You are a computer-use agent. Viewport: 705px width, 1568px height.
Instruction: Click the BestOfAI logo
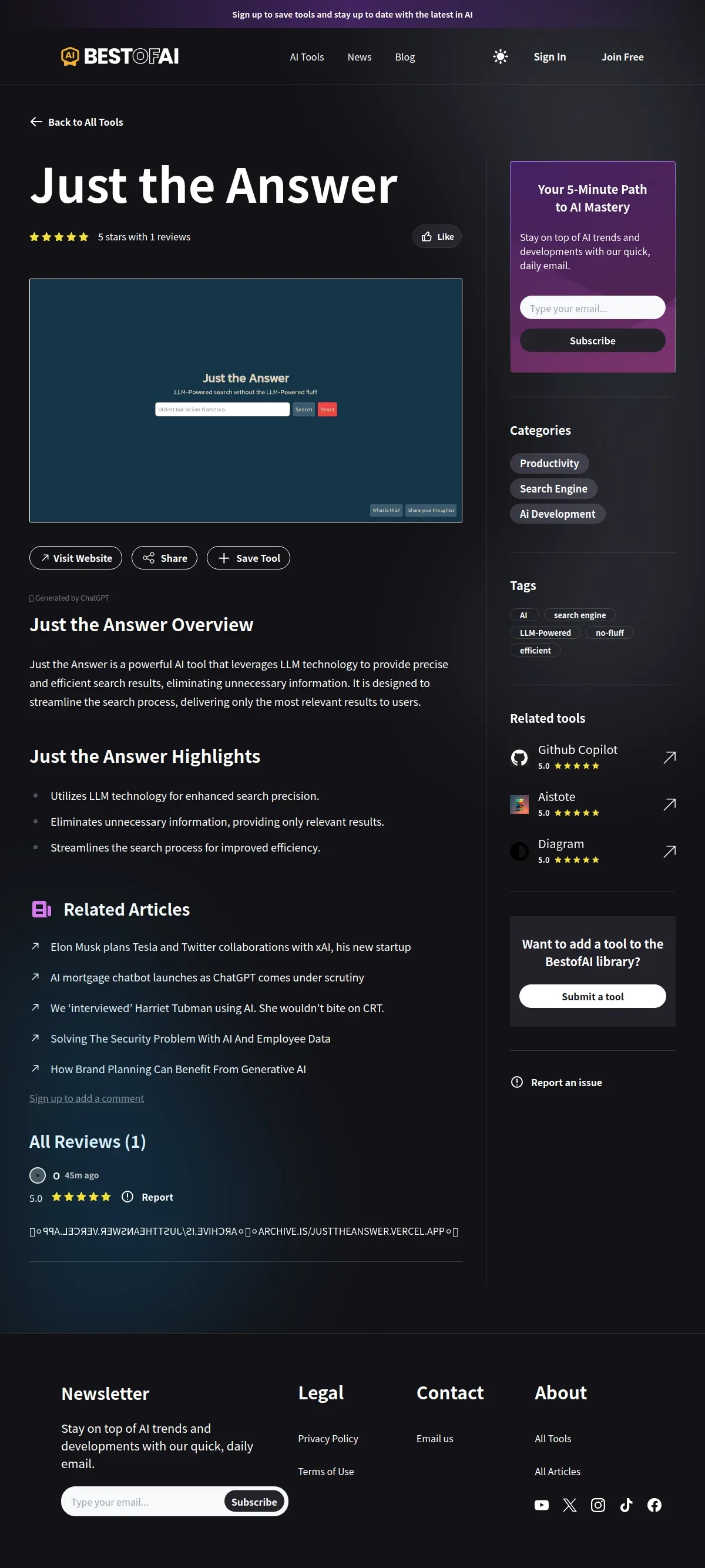pyautogui.click(x=120, y=56)
